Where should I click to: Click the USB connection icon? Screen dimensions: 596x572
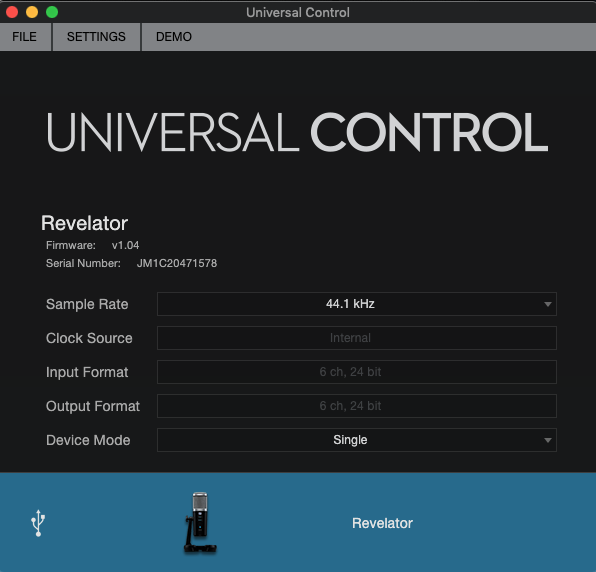[x=38, y=523]
